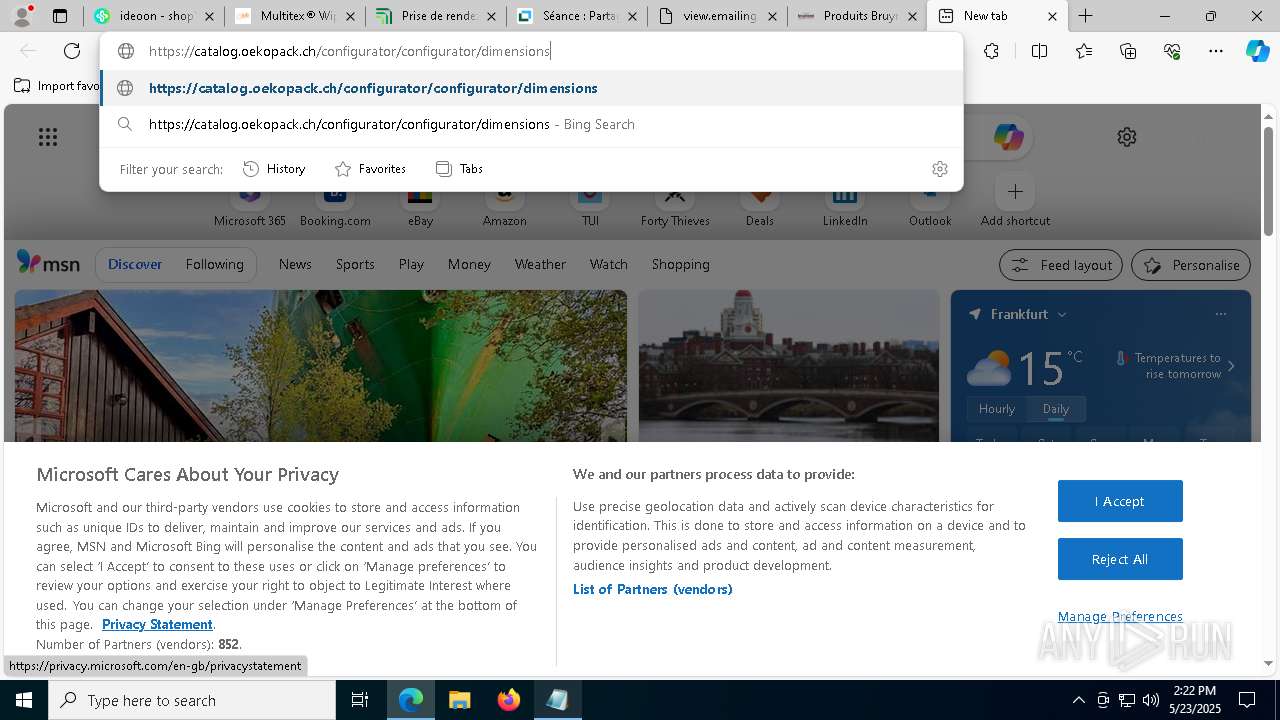Open the tab actions menu icon

[60, 16]
